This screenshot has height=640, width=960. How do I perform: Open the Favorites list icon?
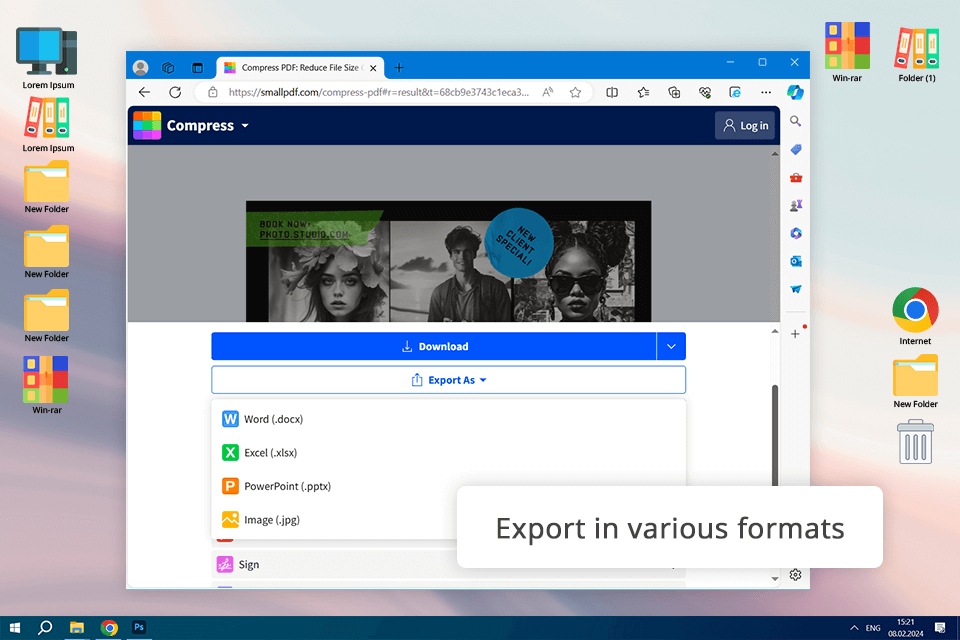click(643, 92)
